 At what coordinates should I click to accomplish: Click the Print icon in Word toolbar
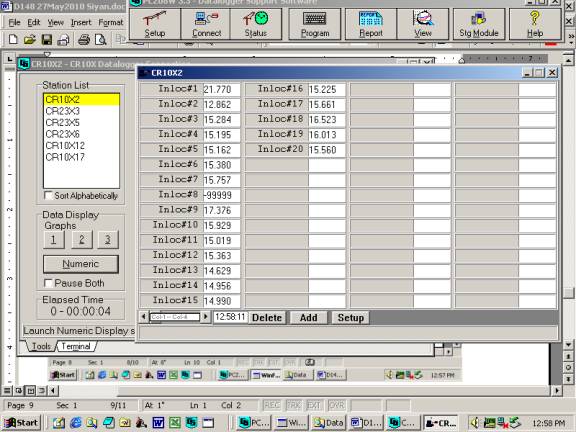pos(84,39)
